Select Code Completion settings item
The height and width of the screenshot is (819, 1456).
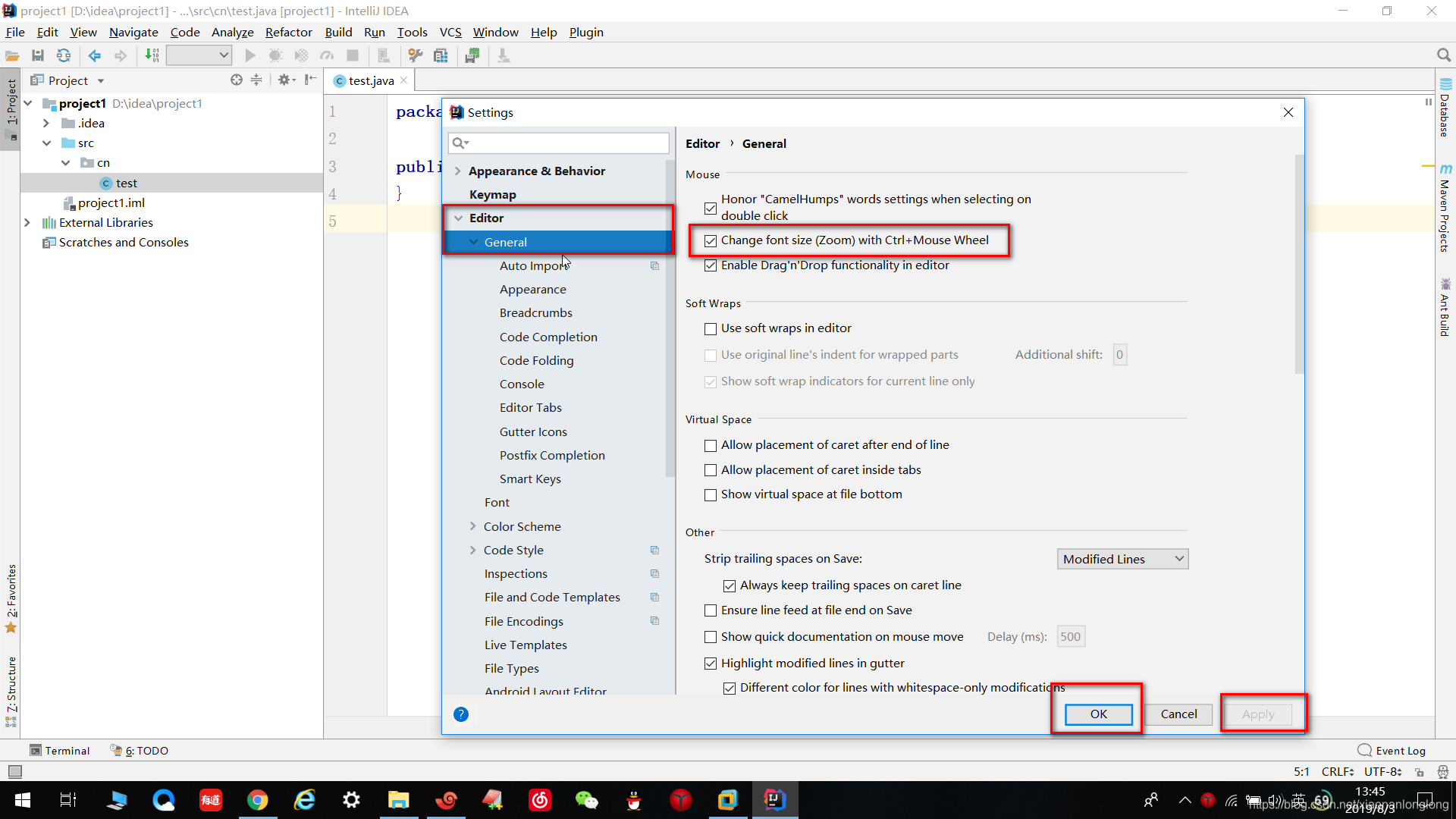coord(548,337)
